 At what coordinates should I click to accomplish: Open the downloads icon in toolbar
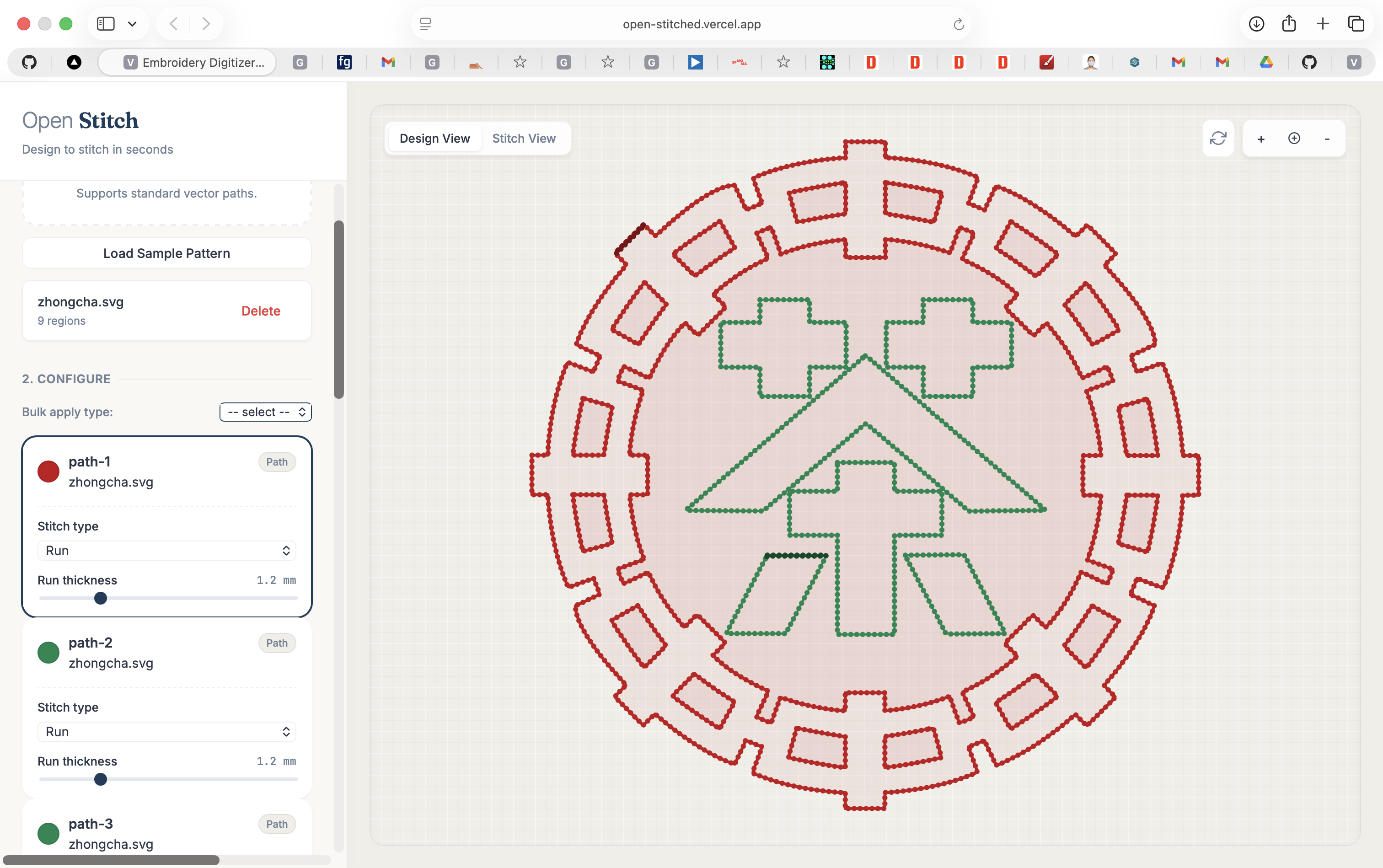coord(1256,23)
